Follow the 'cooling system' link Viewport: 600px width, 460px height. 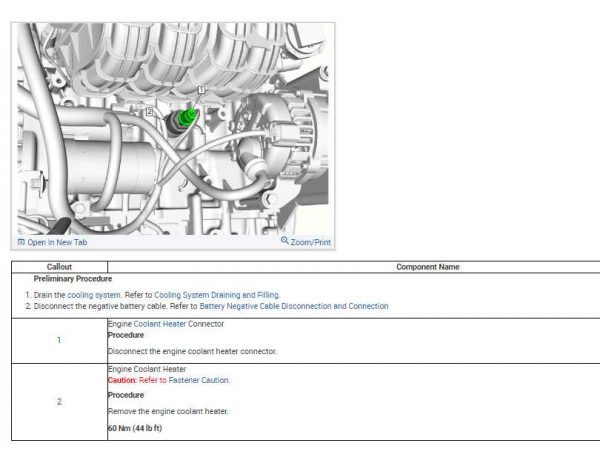click(x=94, y=295)
